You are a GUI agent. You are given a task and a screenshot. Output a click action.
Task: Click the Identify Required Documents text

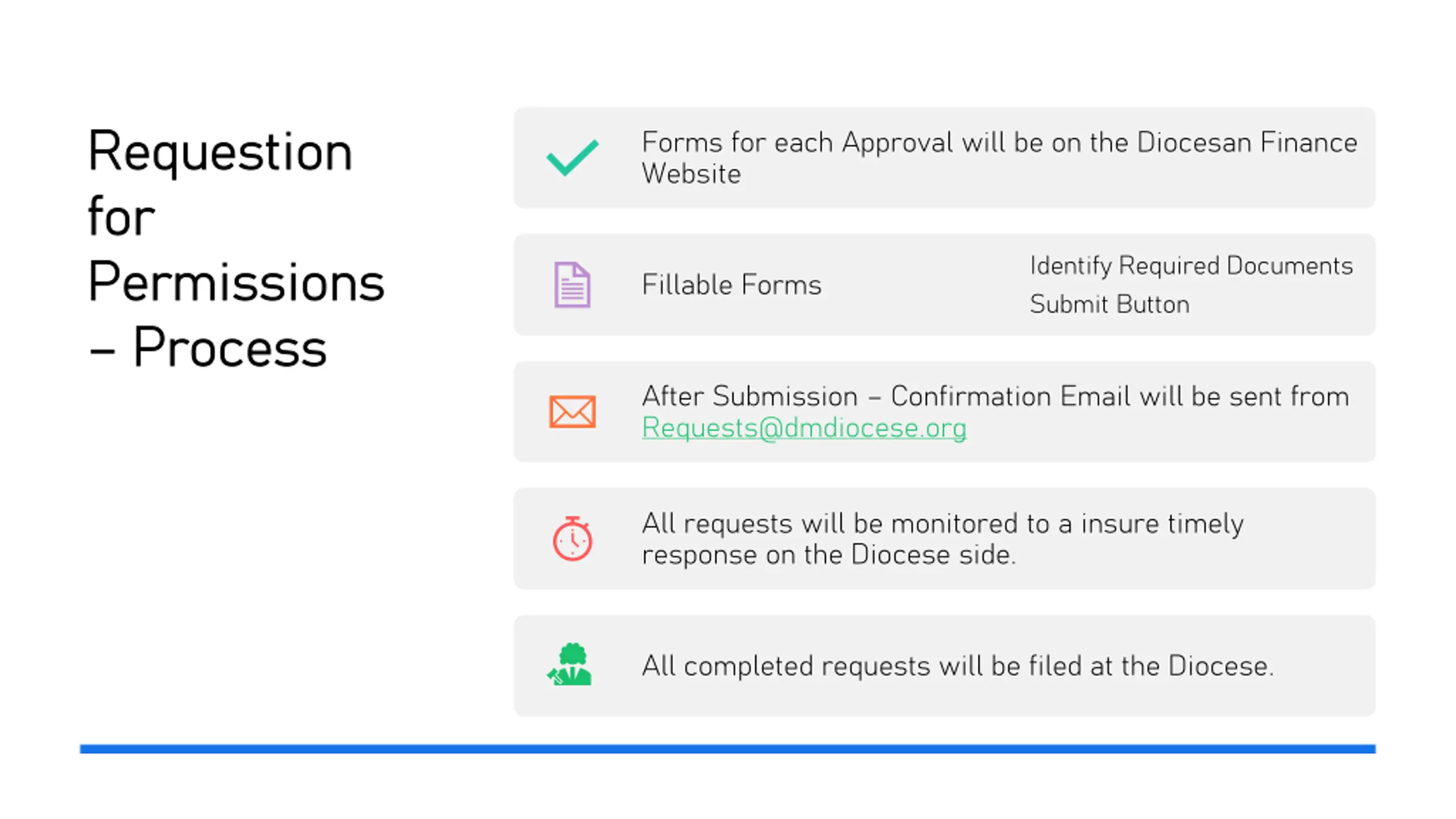pyautogui.click(x=1191, y=266)
